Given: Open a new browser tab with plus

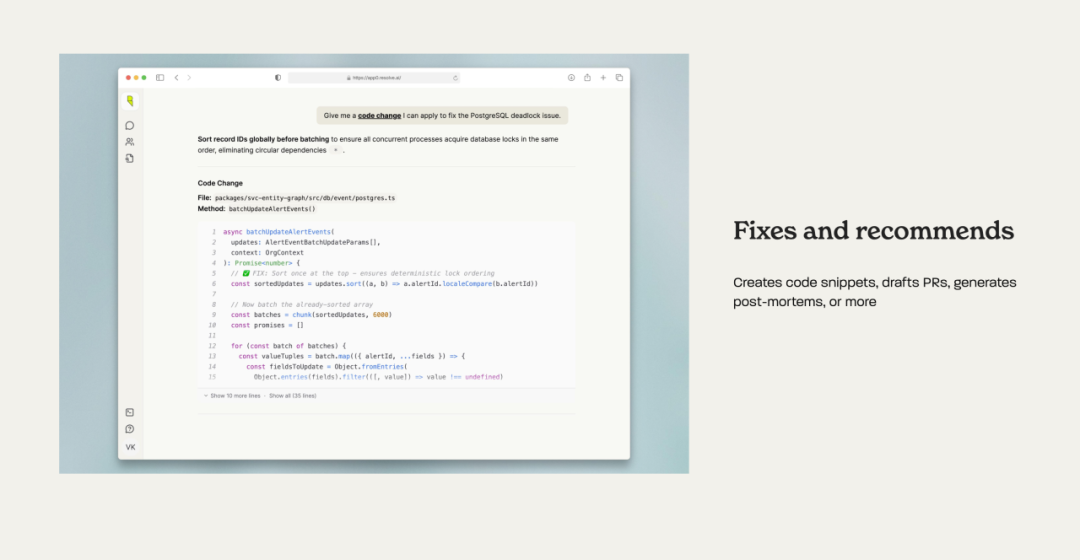Looking at the screenshot, I should tap(603, 77).
